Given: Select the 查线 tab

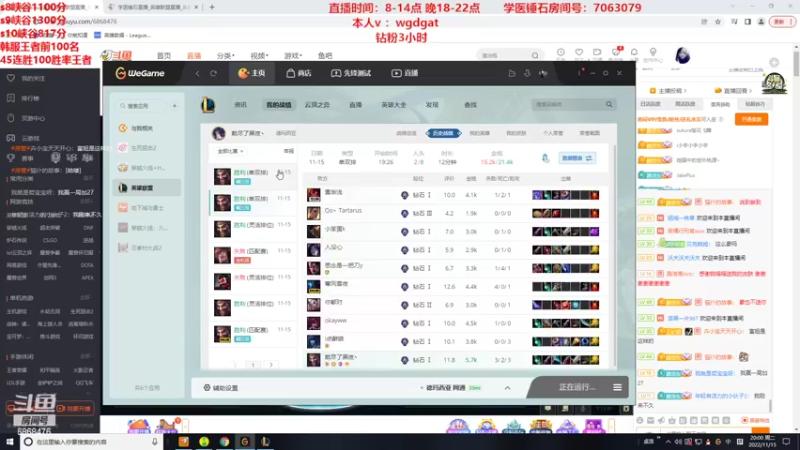Looking at the screenshot, I should pos(470,105).
